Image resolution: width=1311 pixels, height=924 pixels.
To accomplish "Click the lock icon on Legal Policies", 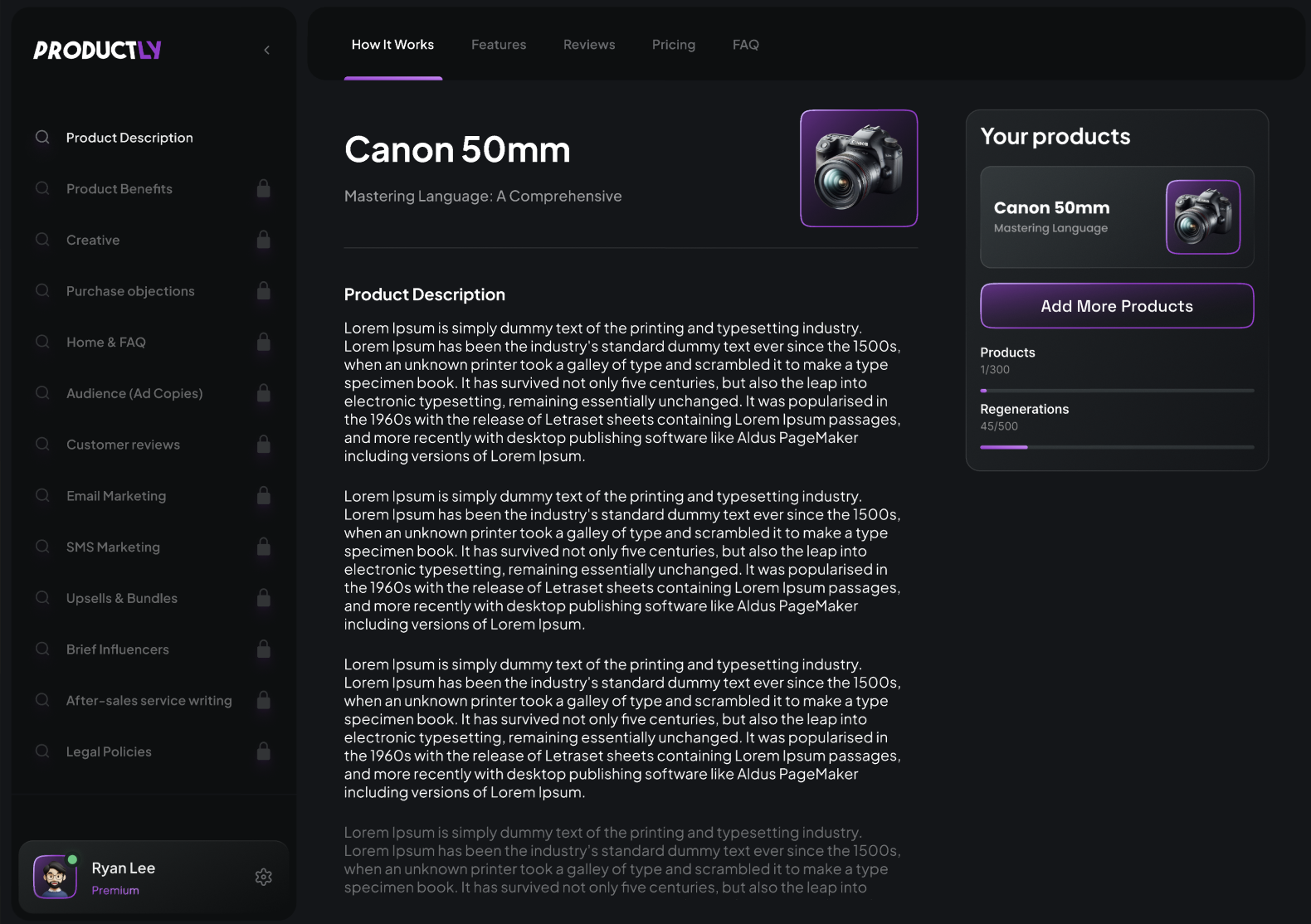I will coord(263,751).
